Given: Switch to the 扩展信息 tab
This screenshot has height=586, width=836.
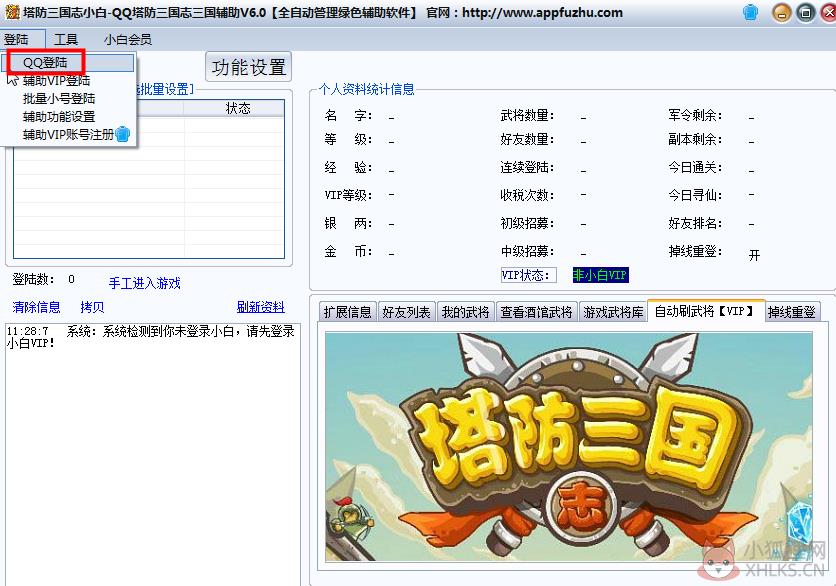Looking at the screenshot, I should click(348, 312).
